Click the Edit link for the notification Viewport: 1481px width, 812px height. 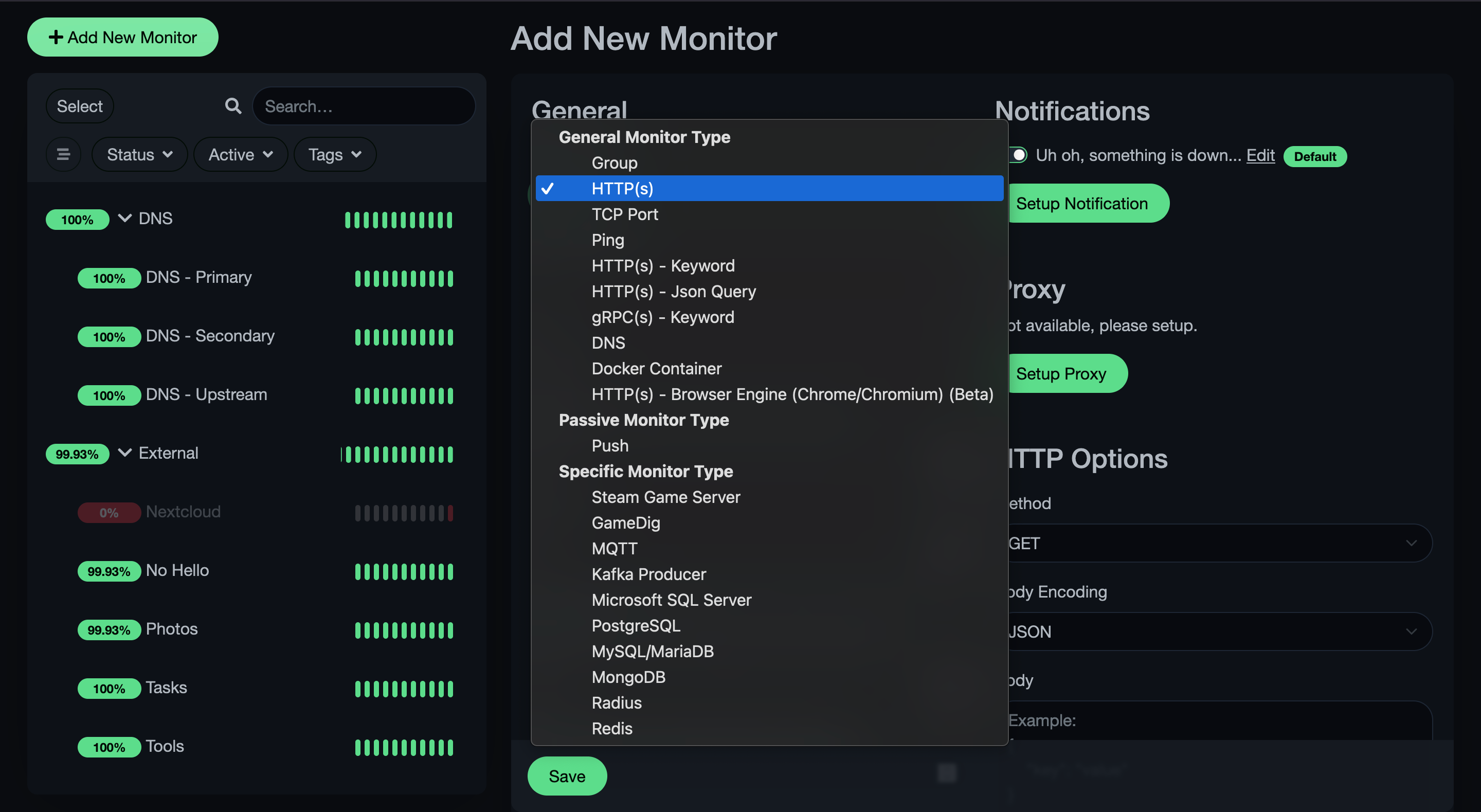pos(1260,155)
